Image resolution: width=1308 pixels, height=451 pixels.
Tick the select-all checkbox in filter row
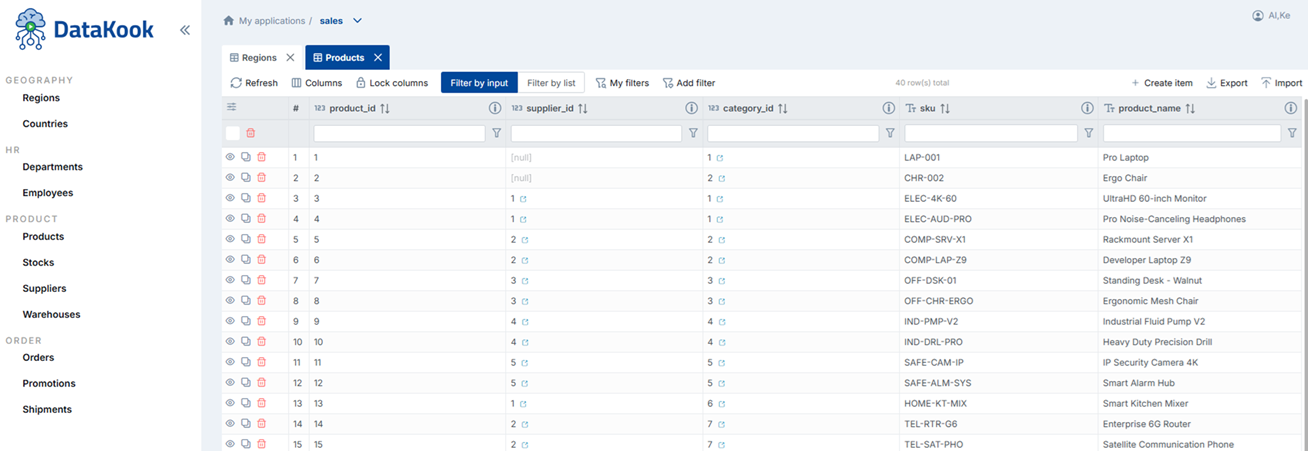point(233,133)
